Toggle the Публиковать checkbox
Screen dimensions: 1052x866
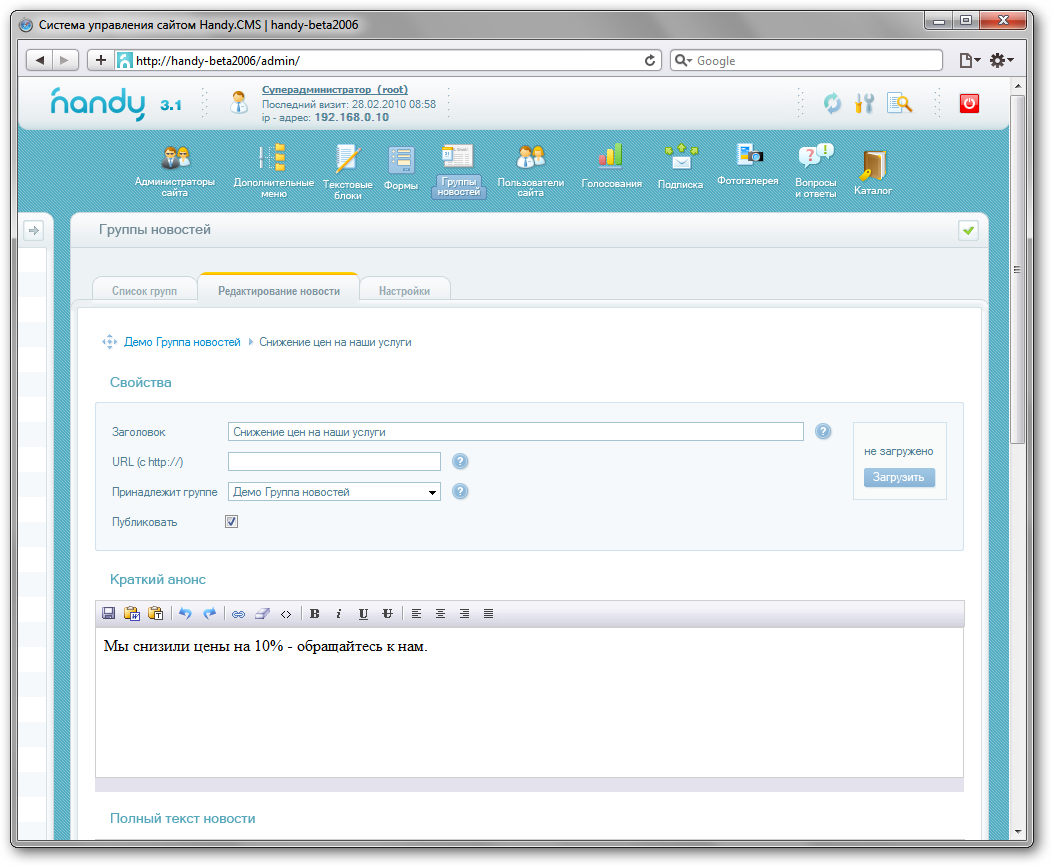[232, 522]
